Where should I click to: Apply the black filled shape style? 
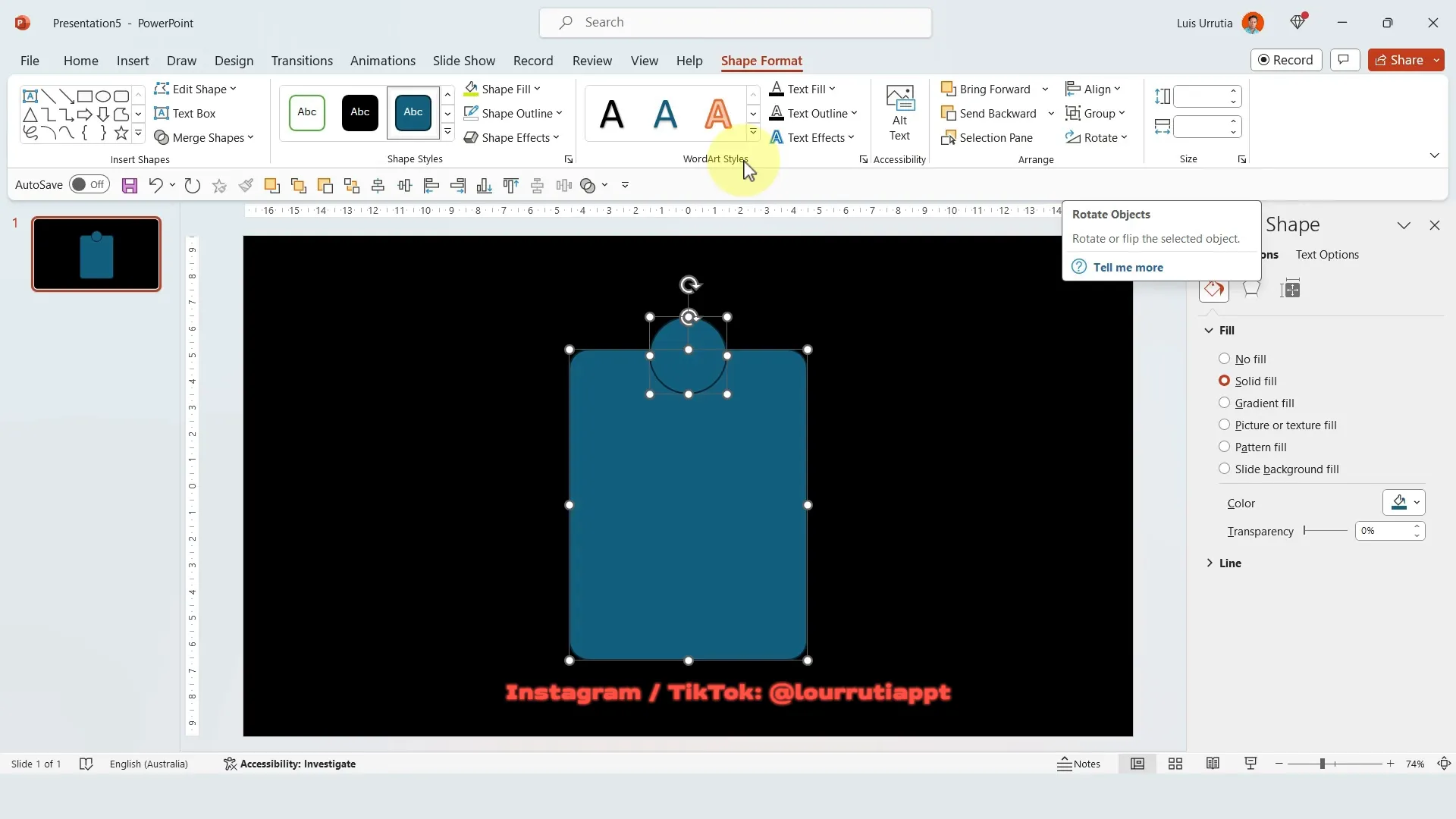pyautogui.click(x=359, y=113)
